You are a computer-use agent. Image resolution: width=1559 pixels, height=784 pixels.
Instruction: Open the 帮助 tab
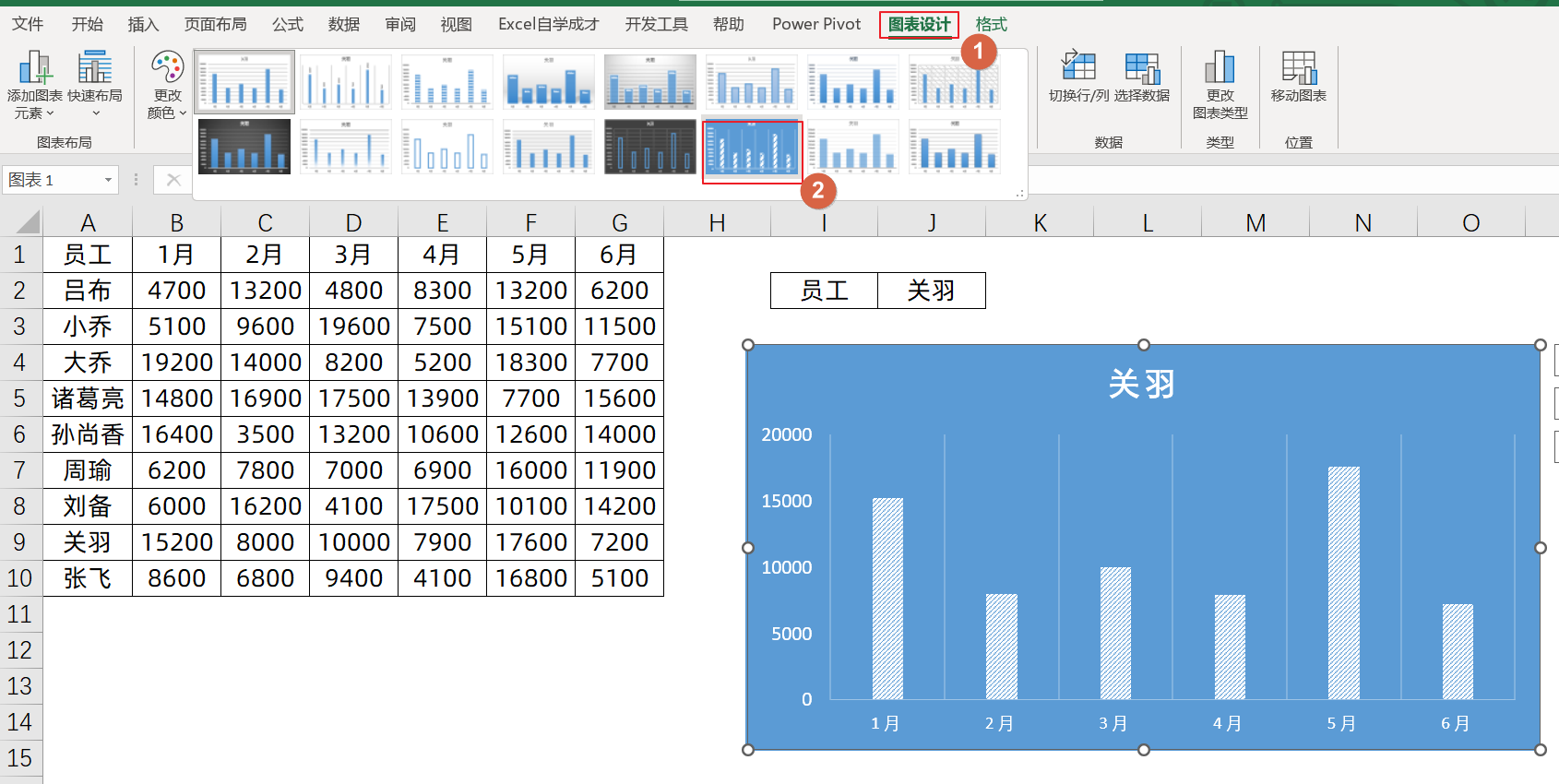tap(729, 24)
